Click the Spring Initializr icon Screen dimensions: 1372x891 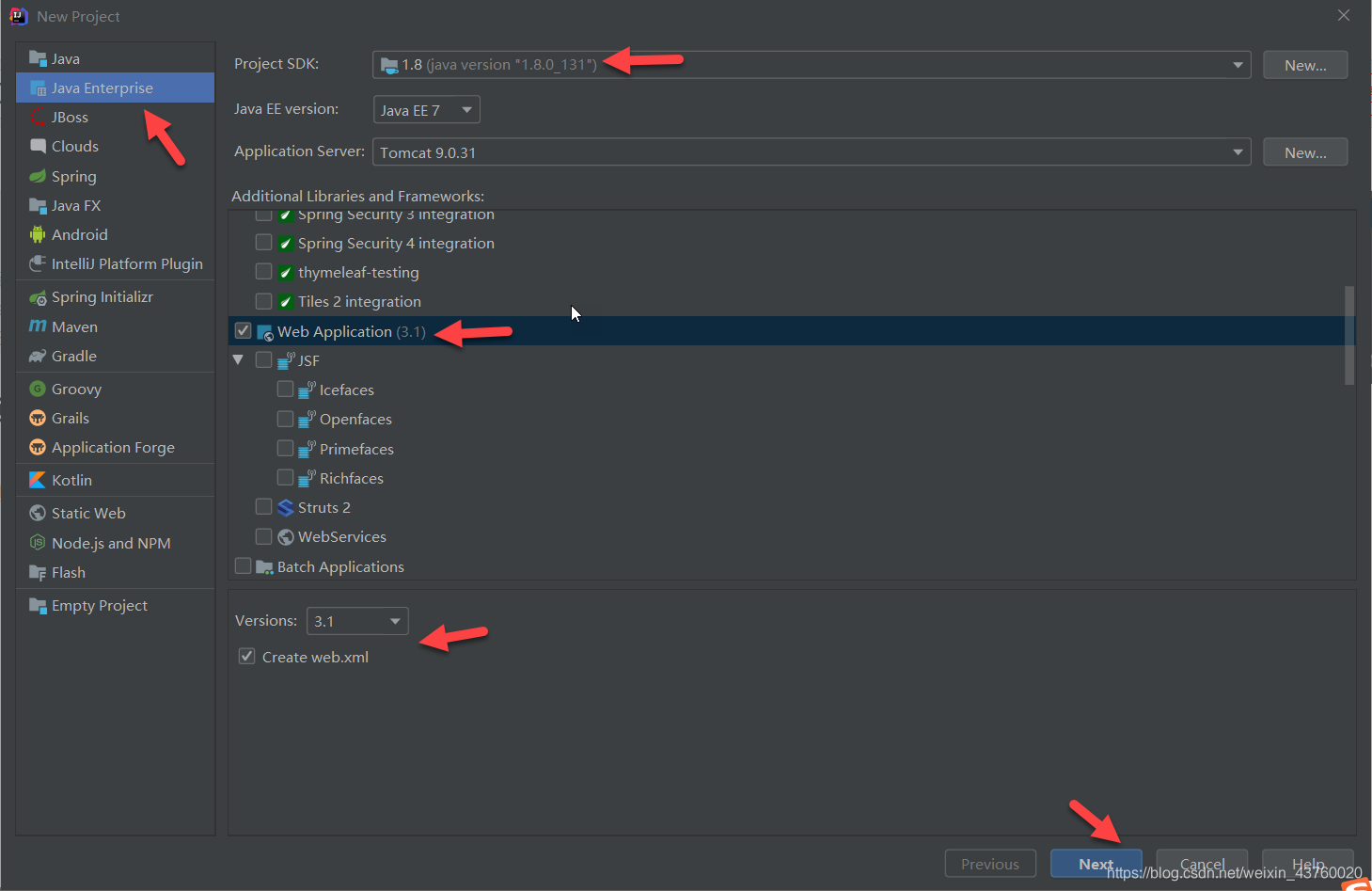(x=38, y=297)
